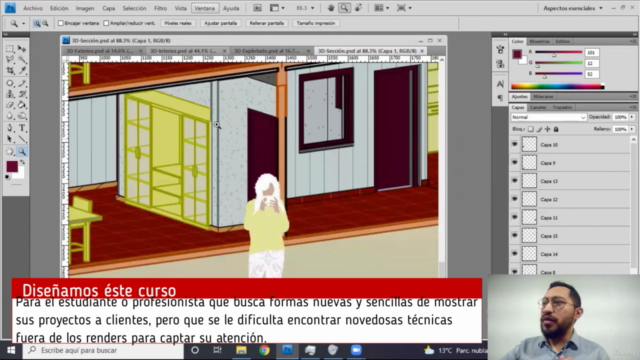Open the Archivo menu

pyautogui.click(x=33, y=8)
